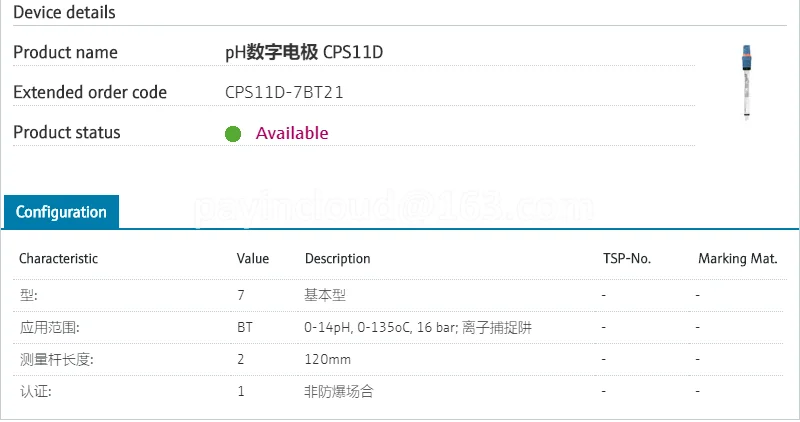This screenshot has width=800, height=422.
Task: Select the 认证 characteristic row label
Action: click(36, 391)
